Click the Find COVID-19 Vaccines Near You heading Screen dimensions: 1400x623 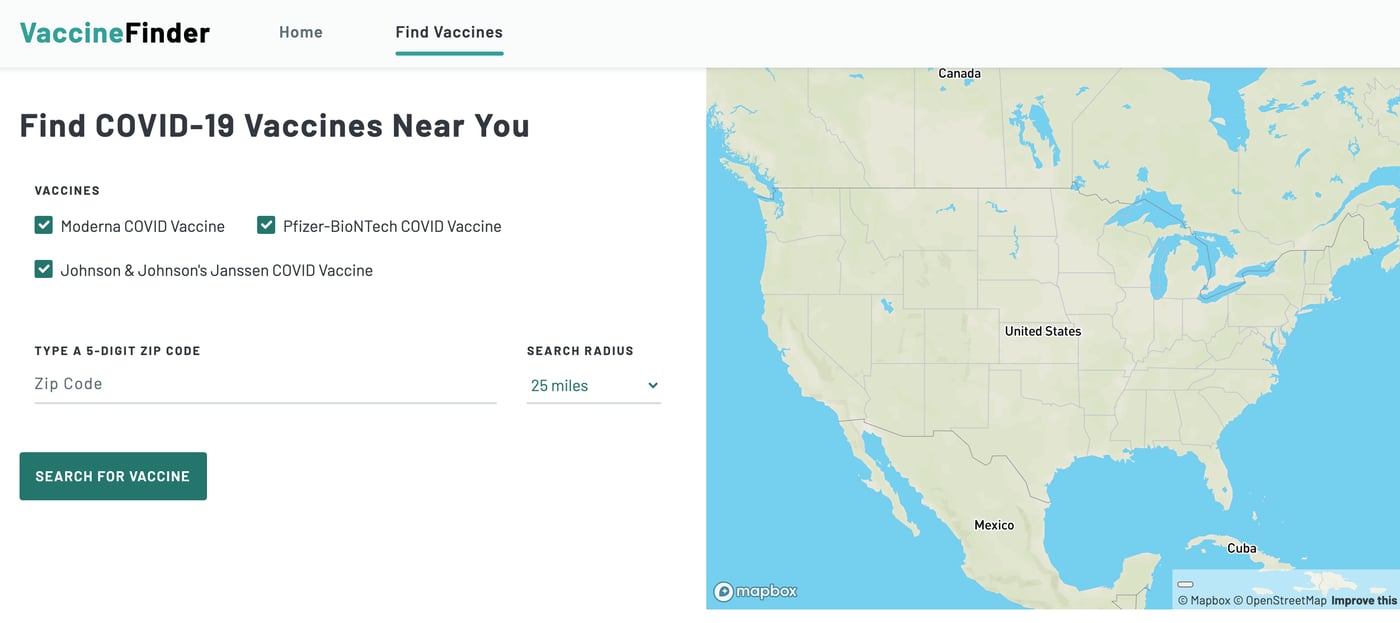(x=275, y=126)
